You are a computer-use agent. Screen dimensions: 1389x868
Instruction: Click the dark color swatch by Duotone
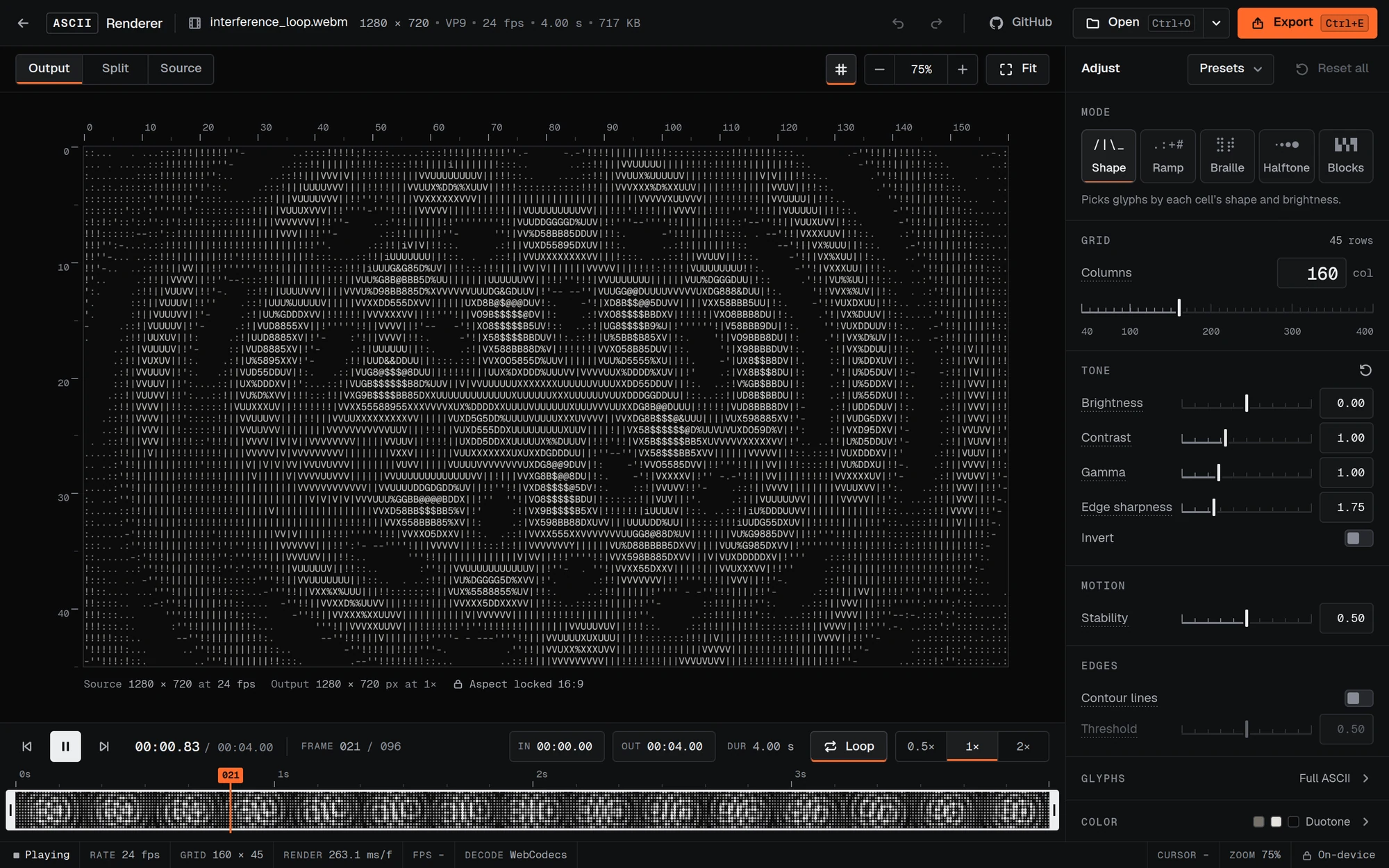(1293, 821)
